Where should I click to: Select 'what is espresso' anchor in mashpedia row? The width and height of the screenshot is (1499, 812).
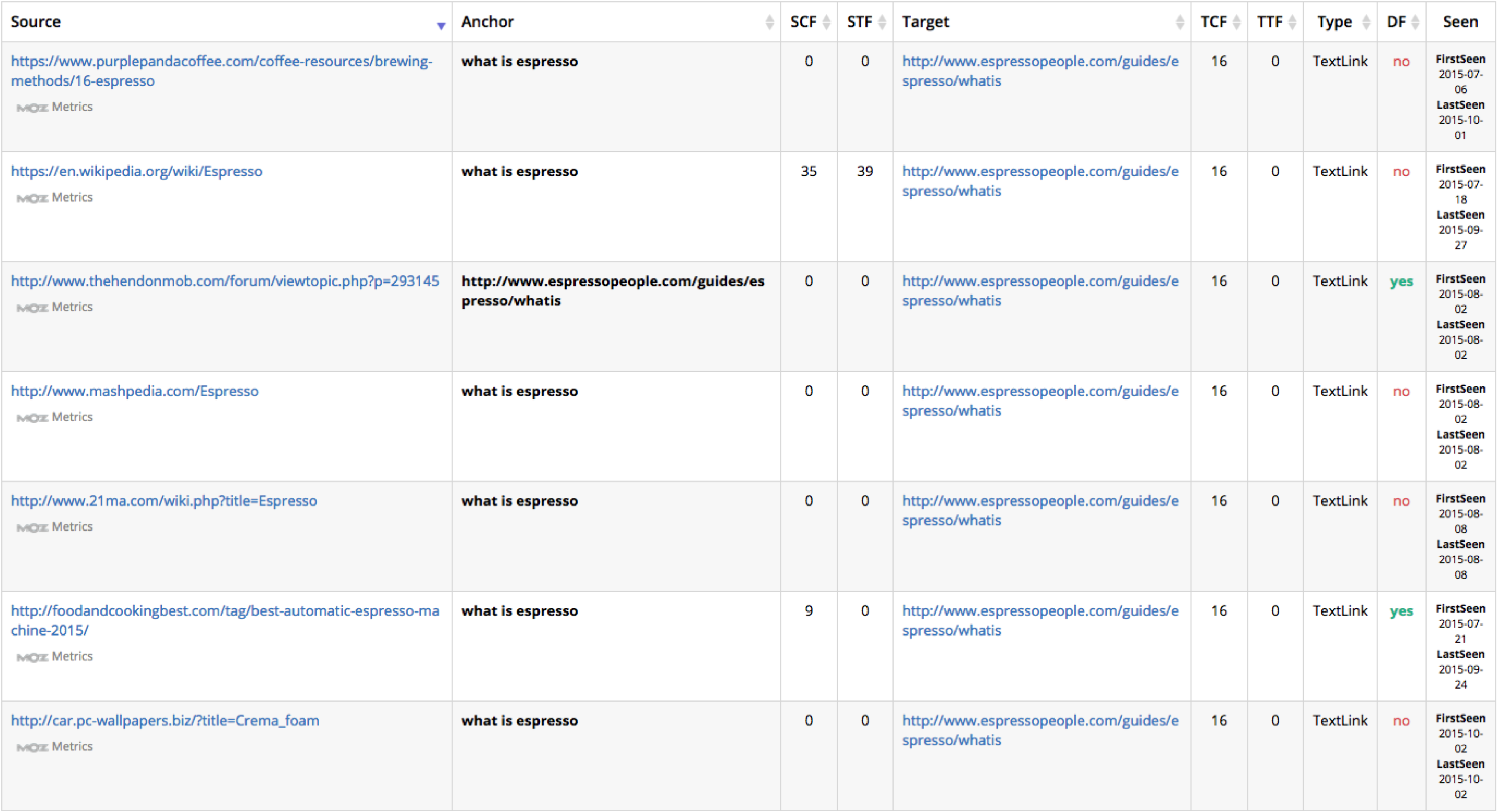pos(520,392)
